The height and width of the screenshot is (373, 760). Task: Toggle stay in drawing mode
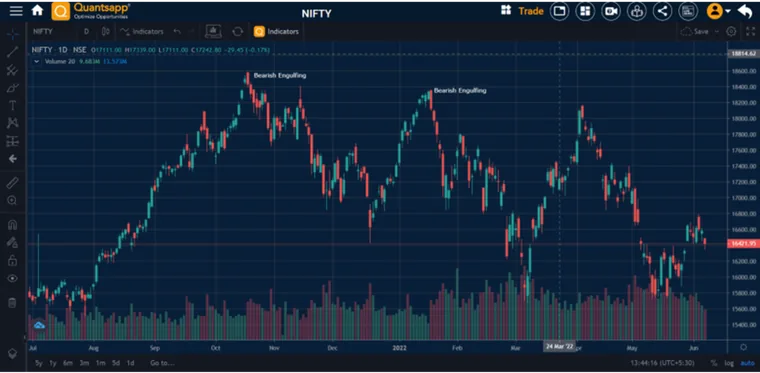click(12, 242)
